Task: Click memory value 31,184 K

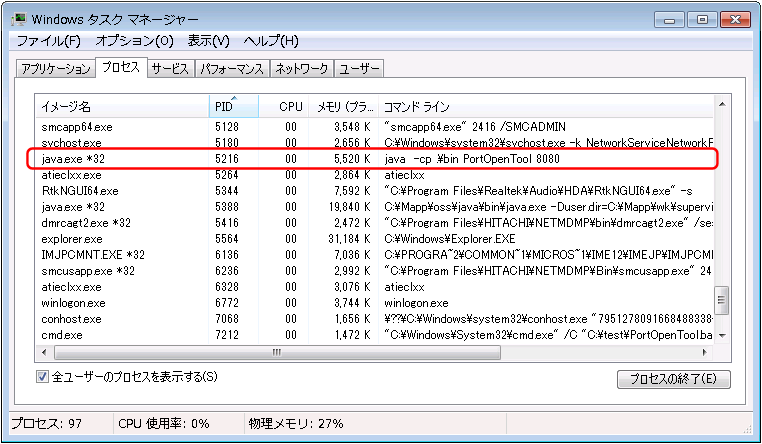Action: click(349, 239)
